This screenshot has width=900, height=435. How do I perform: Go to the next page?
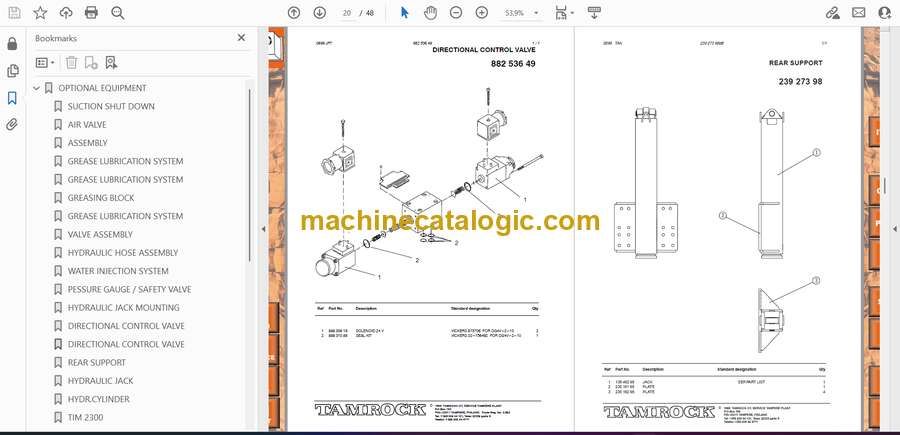320,13
